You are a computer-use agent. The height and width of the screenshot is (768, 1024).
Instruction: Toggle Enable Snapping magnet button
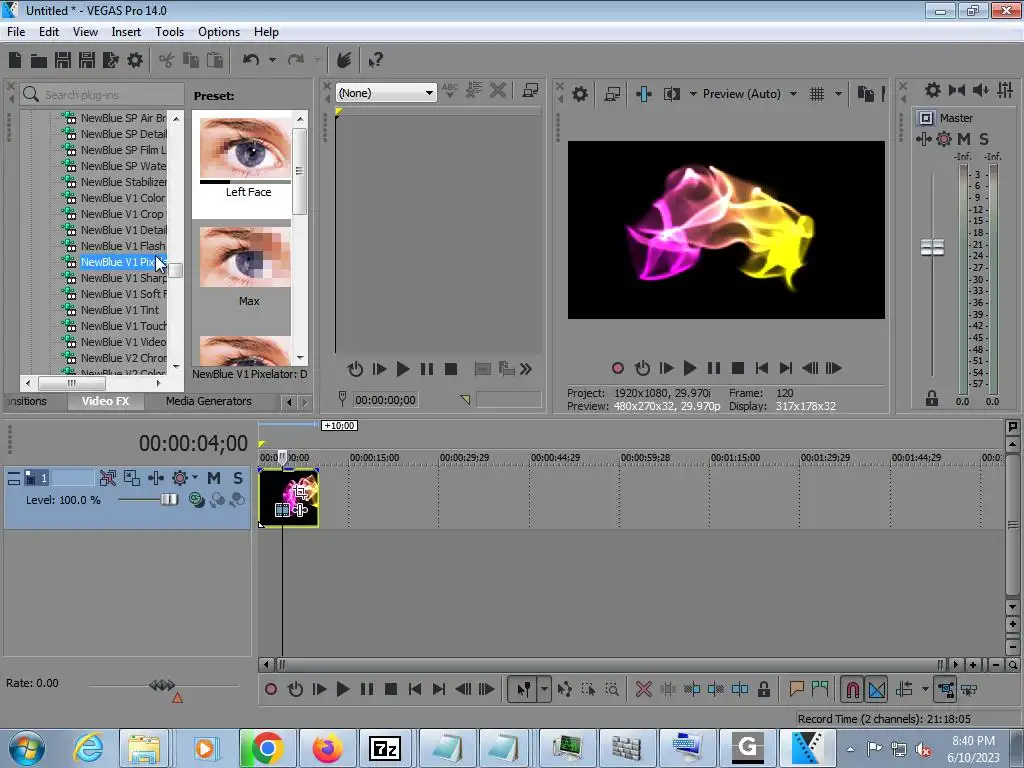pyautogui.click(x=852, y=689)
